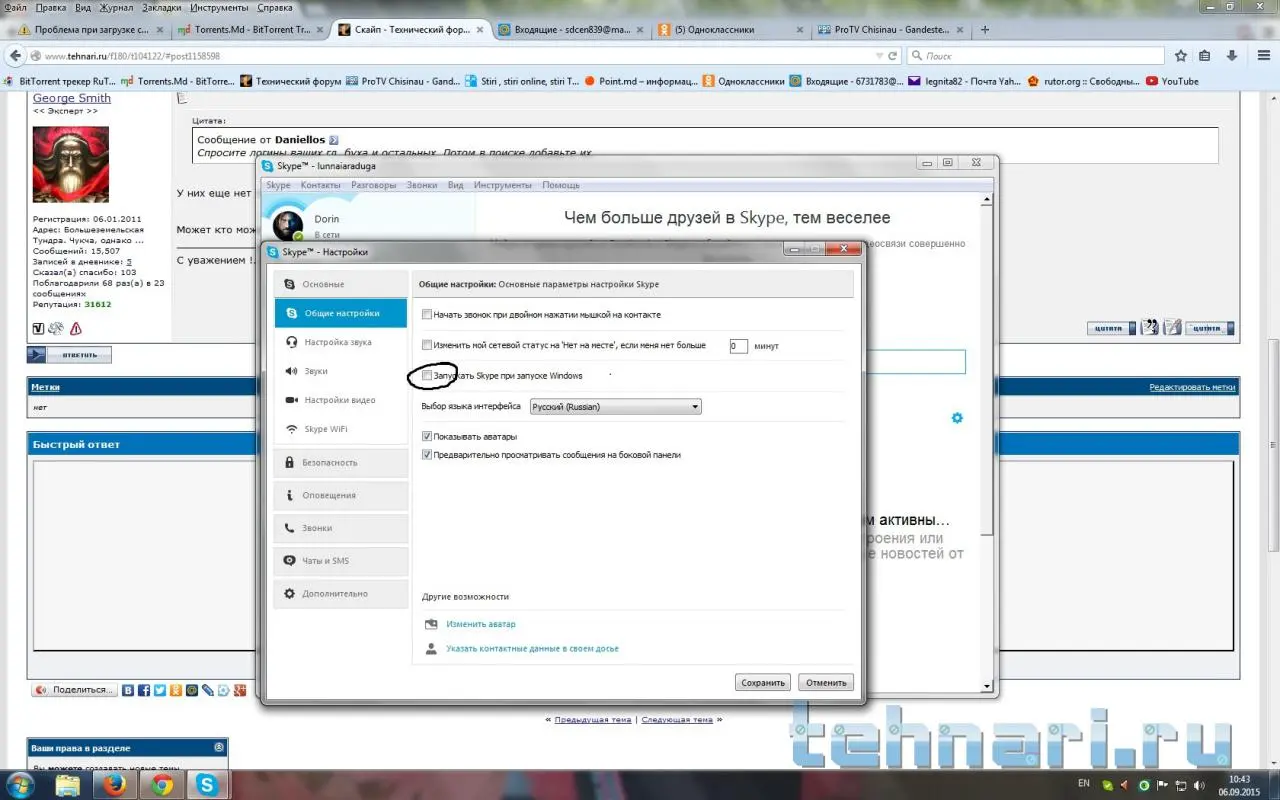Click the 'George Smith' username link
1280x800 pixels.
coord(72,98)
